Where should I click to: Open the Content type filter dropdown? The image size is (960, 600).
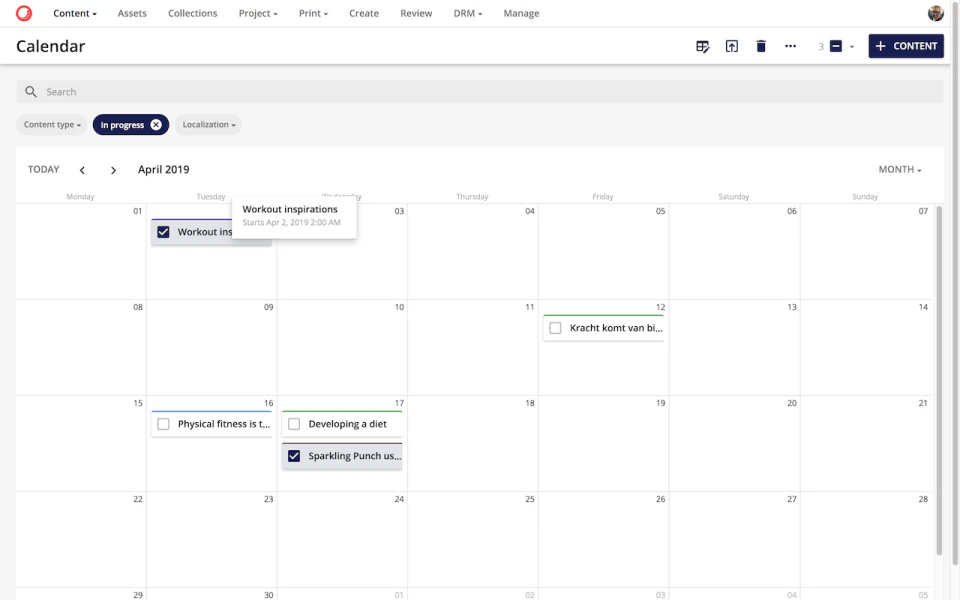51,124
